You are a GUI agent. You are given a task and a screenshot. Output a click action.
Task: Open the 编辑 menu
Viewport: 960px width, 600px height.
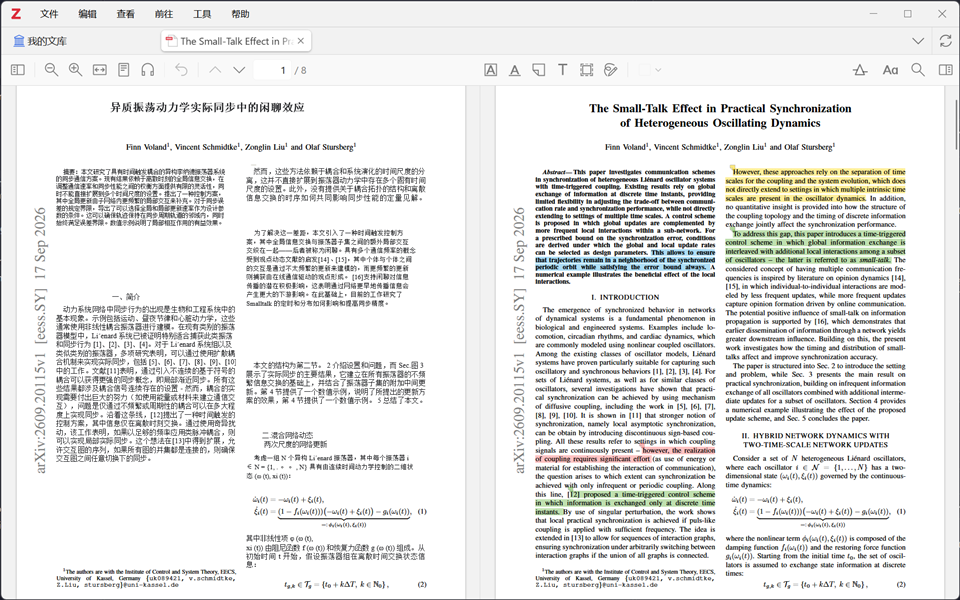click(88, 14)
